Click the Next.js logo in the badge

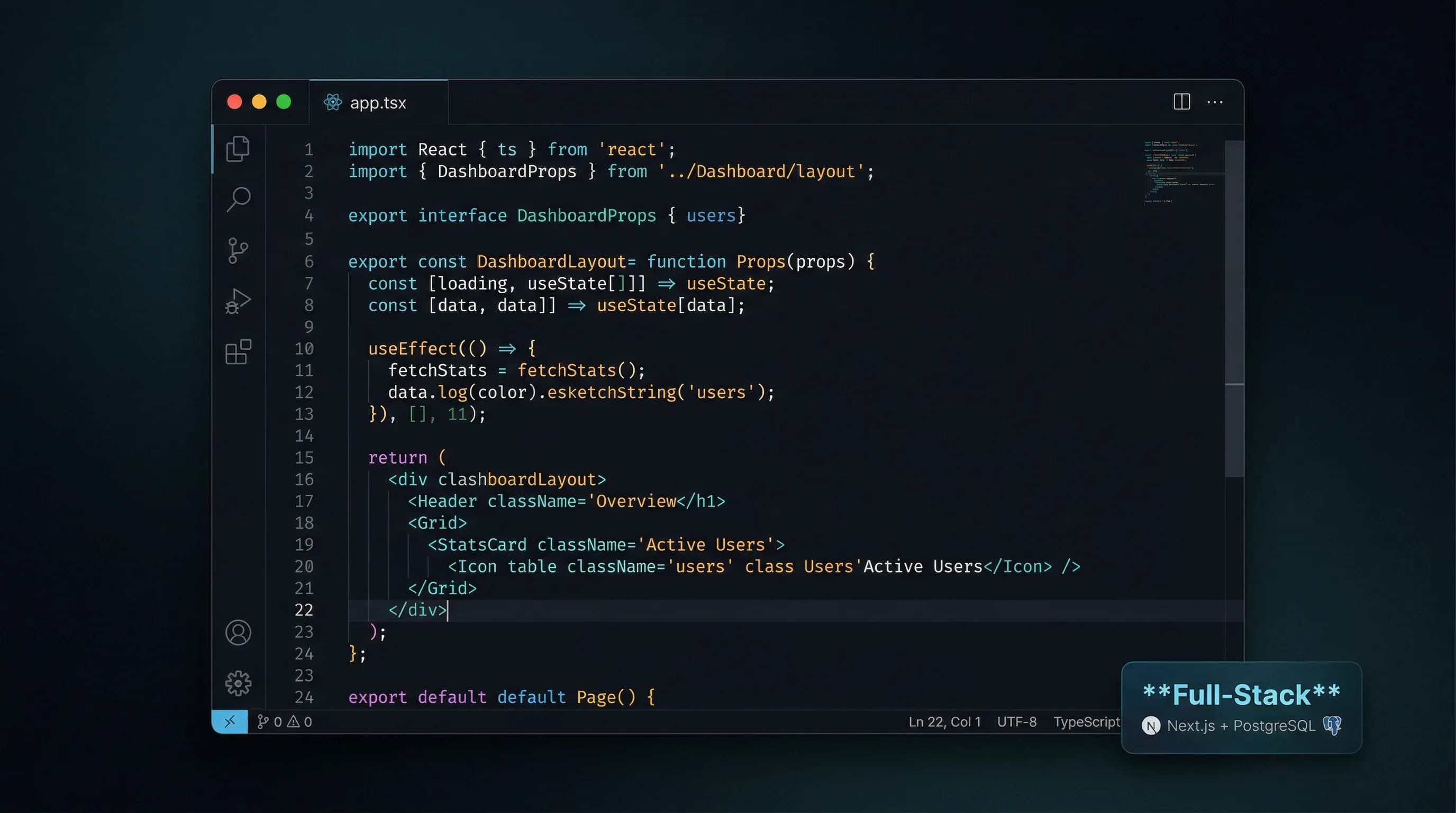1150,725
